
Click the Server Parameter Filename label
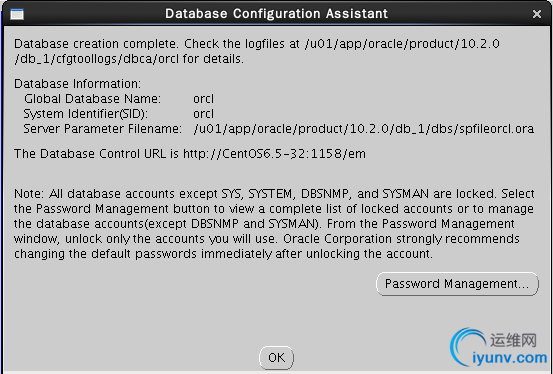click(103, 129)
